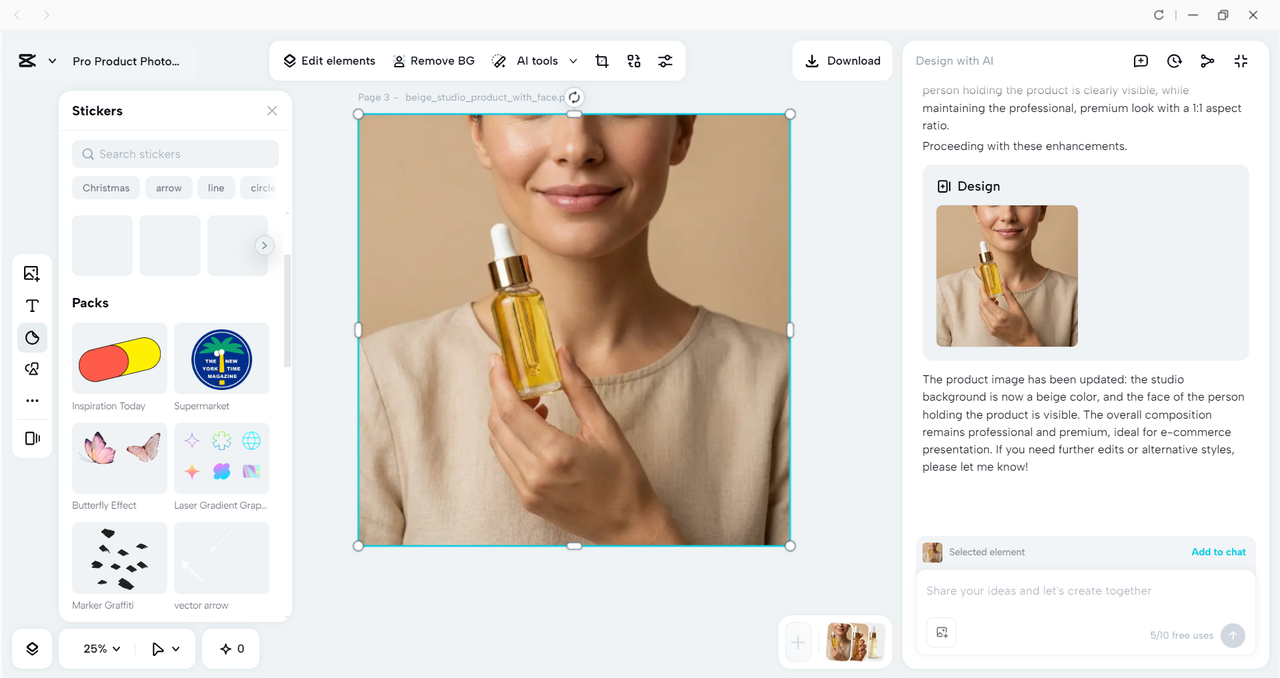Open the Layers panel at bottom left
The height and width of the screenshot is (678, 1280).
tap(31, 648)
